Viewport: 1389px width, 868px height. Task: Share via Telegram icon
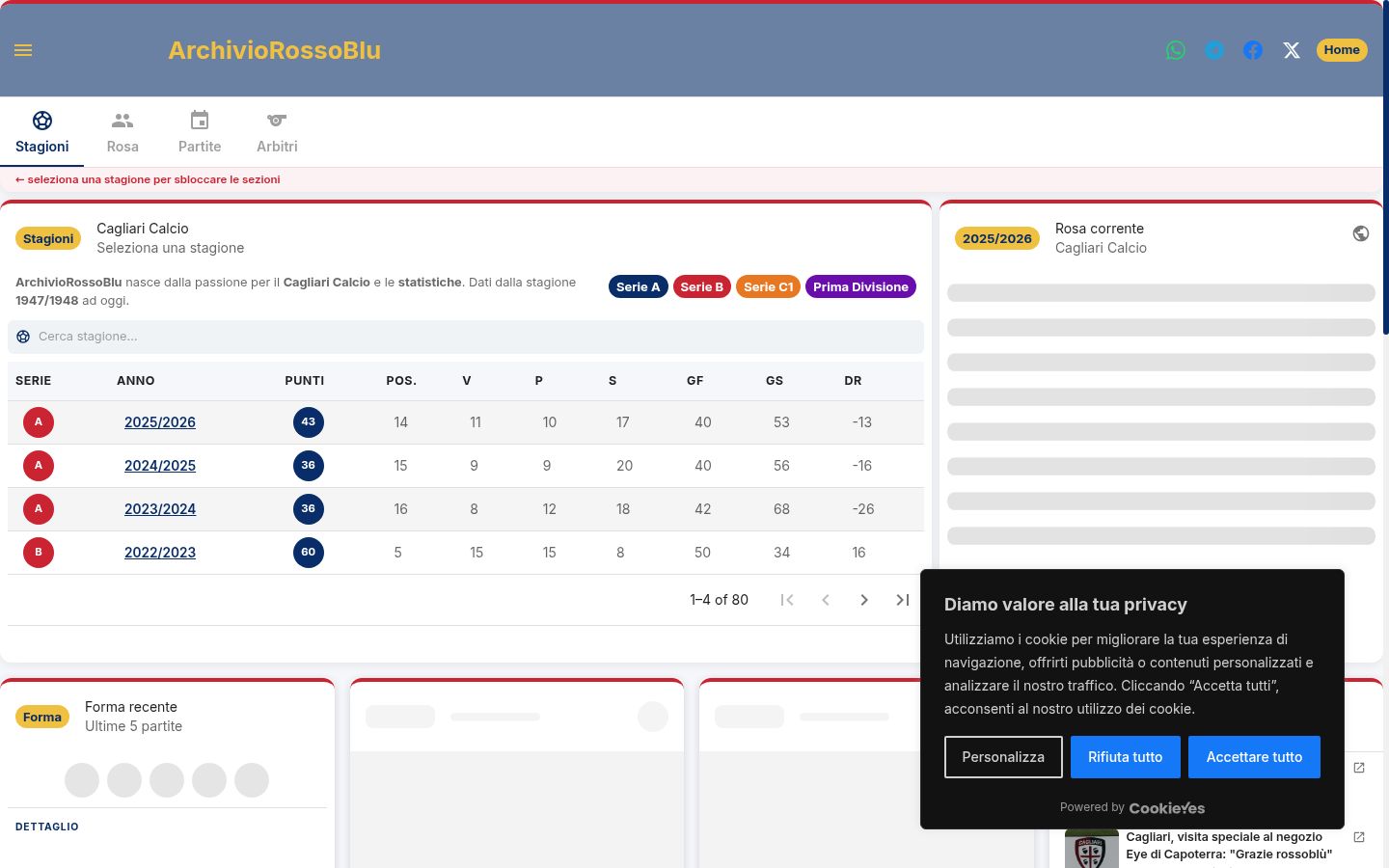coord(1214,50)
